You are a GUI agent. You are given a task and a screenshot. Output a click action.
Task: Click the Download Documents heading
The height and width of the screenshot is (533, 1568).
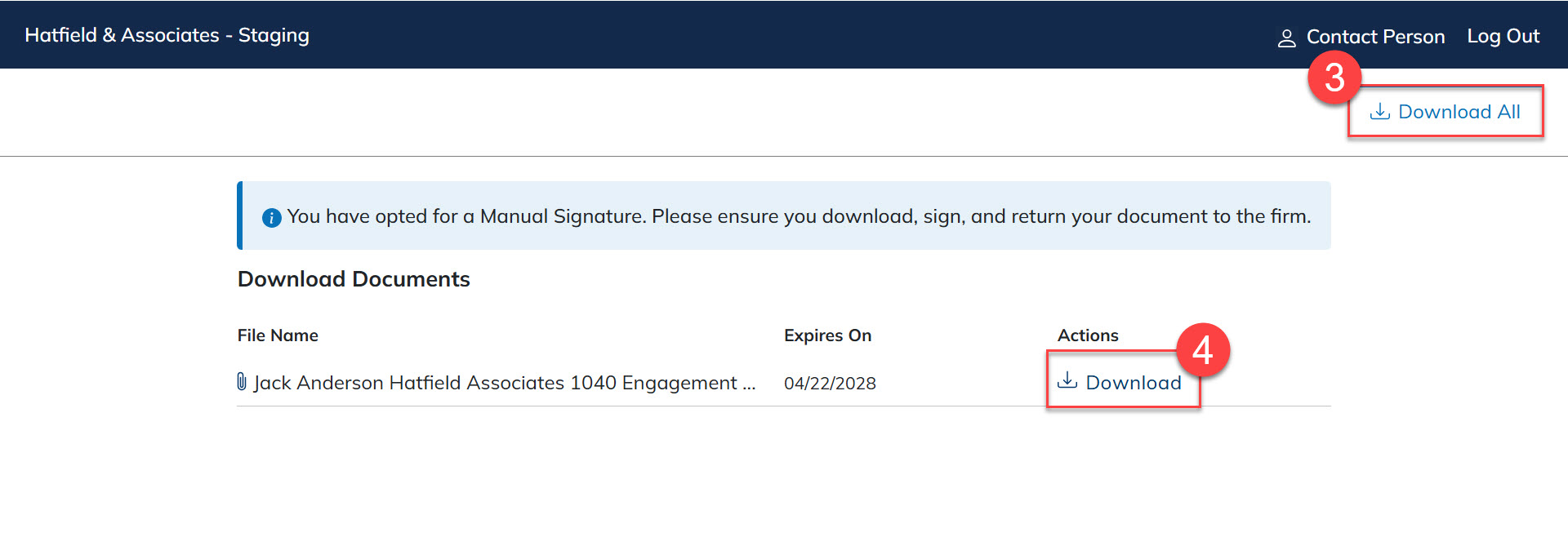354,279
